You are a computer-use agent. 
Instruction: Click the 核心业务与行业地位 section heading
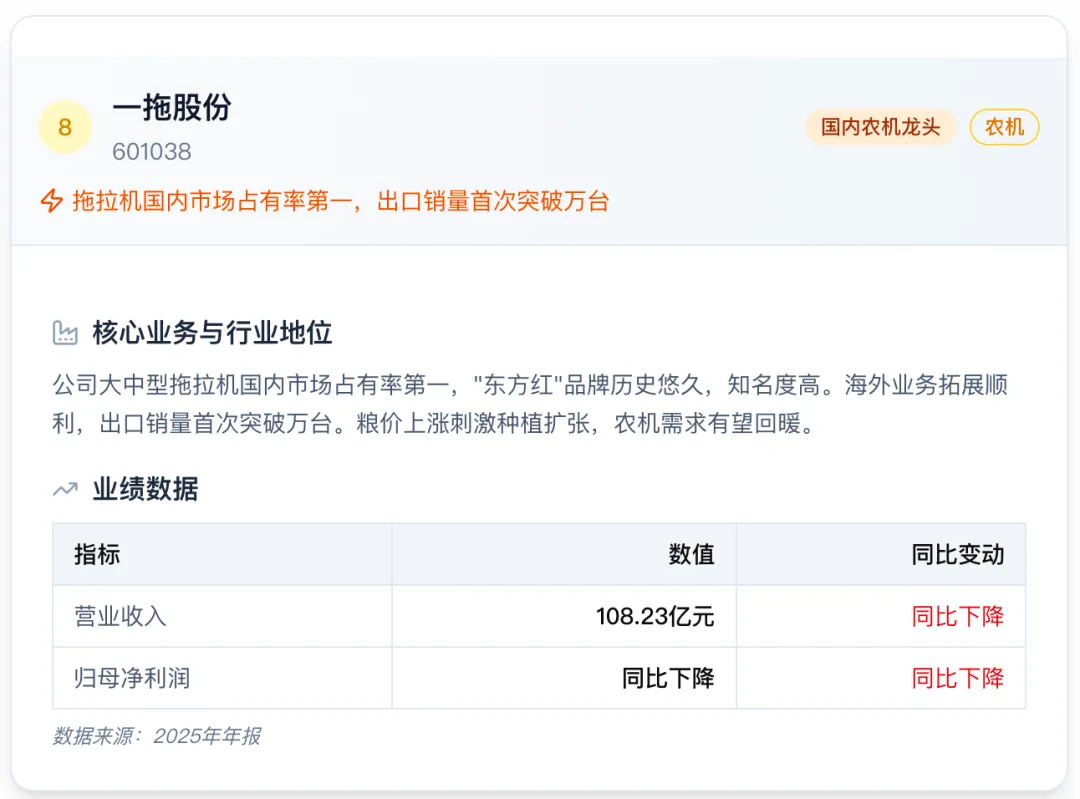(212, 333)
